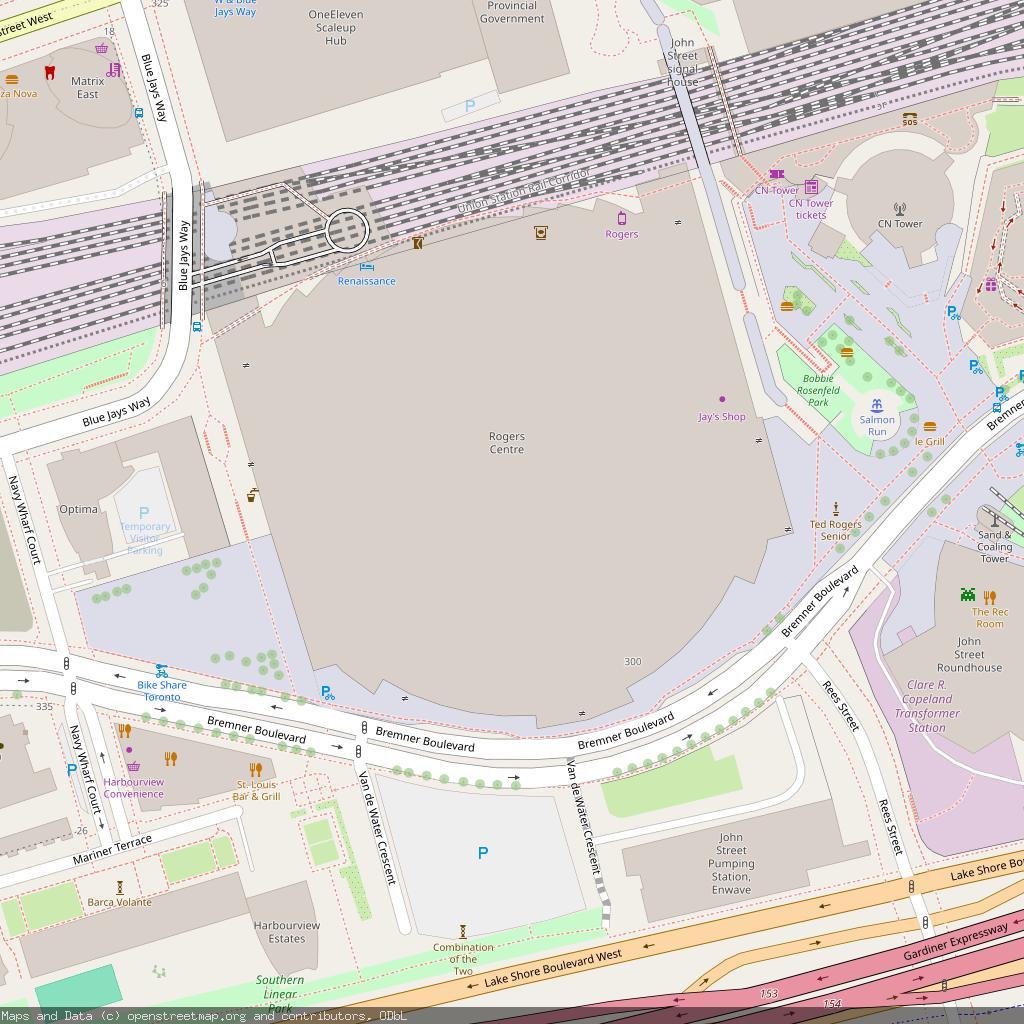Image resolution: width=1024 pixels, height=1024 pixels.
Task: Select the Matrix East label
Action: coord(88,88)
